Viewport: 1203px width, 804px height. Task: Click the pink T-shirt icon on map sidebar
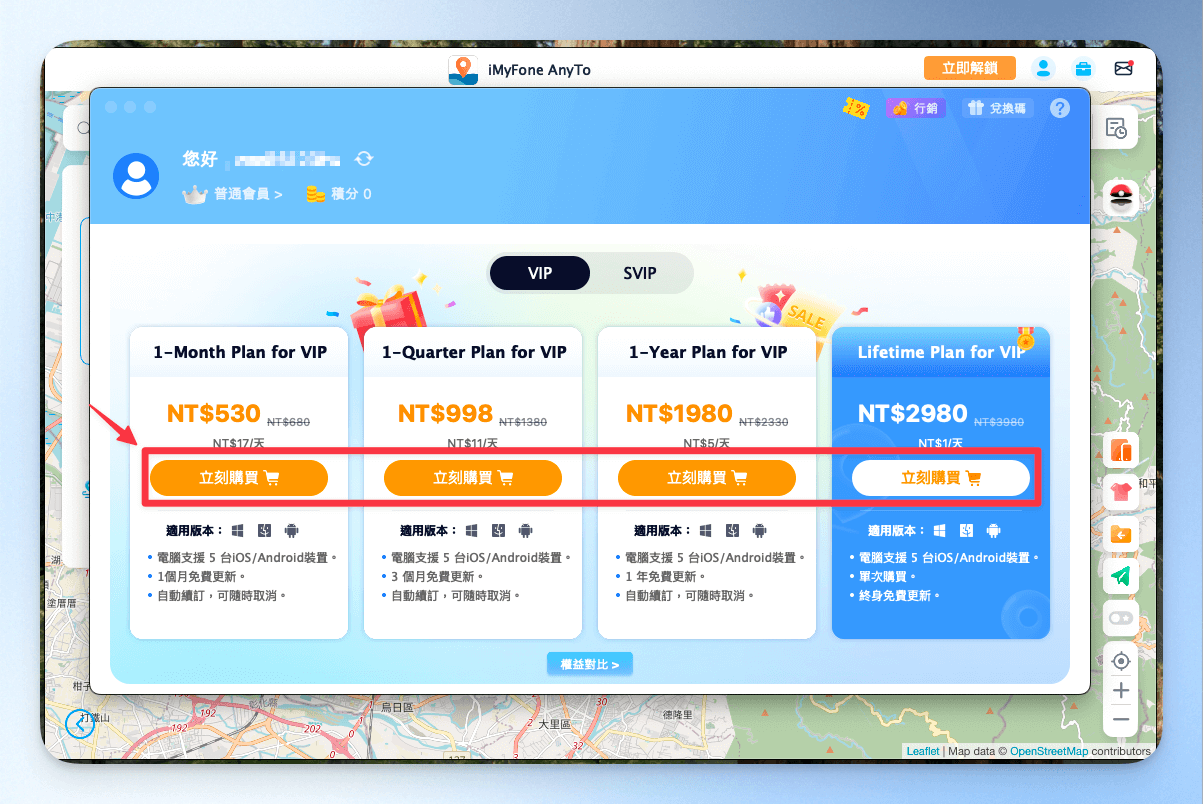[x=1121, y=493]
